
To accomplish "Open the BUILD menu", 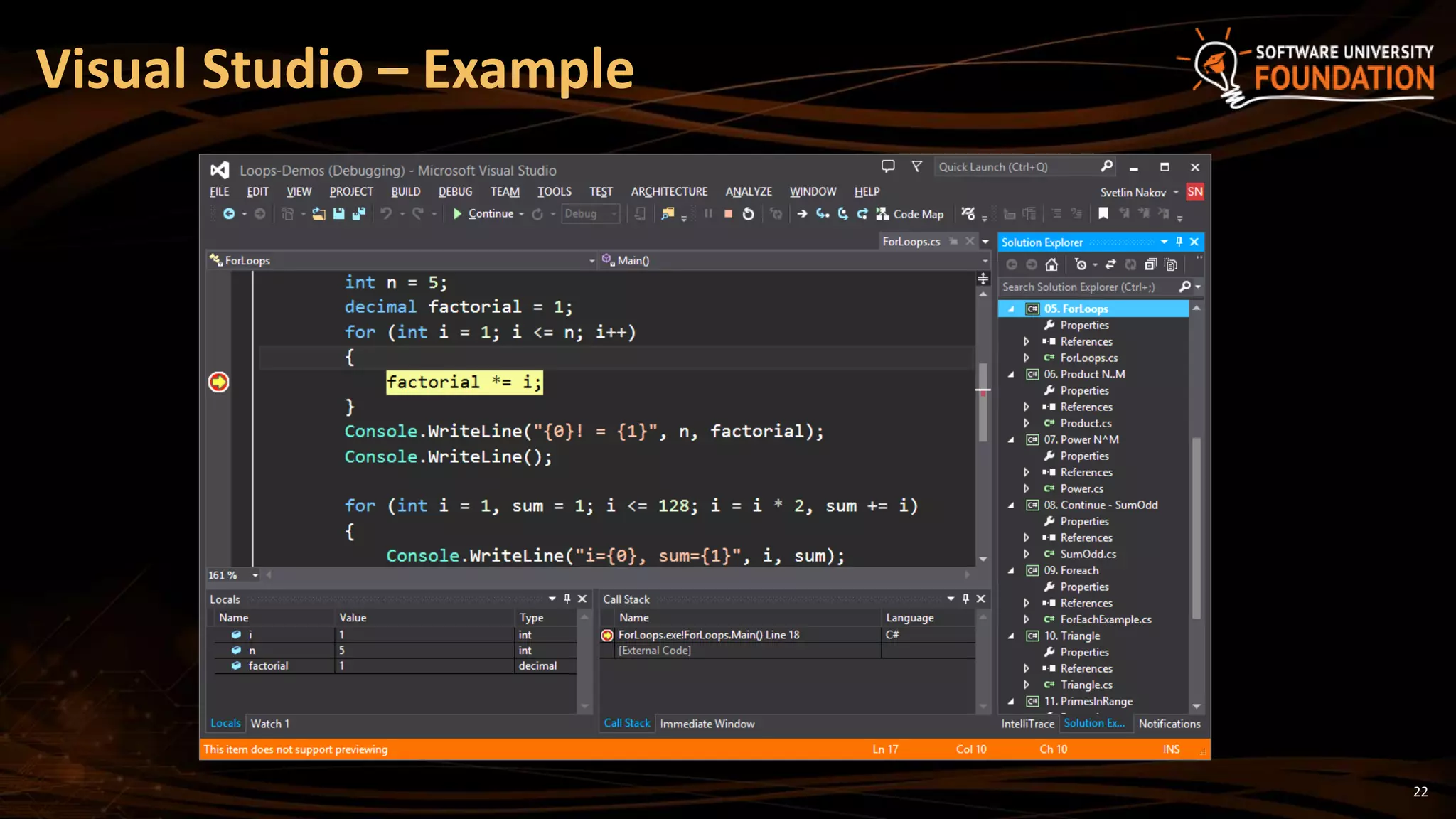I will (406, 192).
